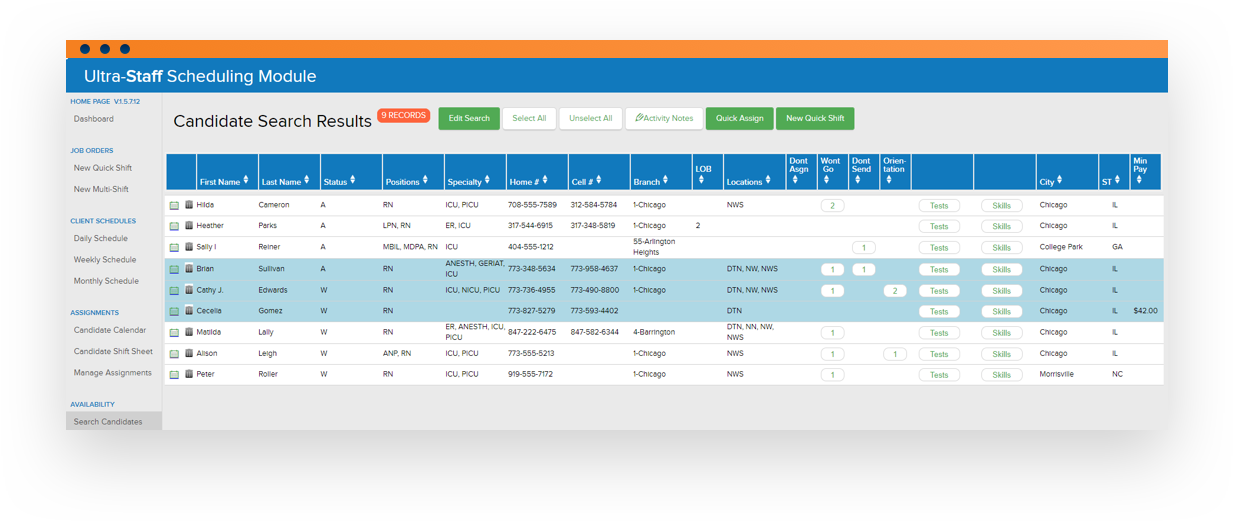Sort by Status using its arrows
The image size is (1234, 522).
tap(353, 181)
